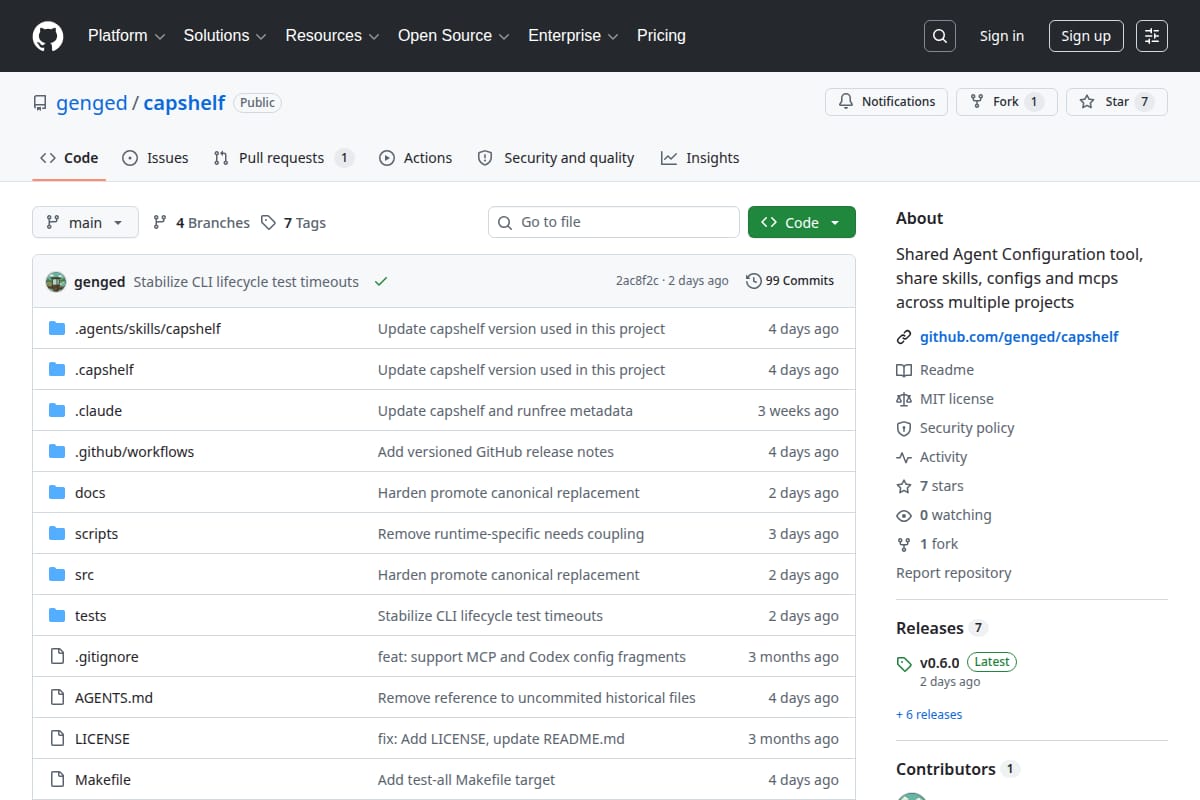Image resolution: width=1200 pixels, height=800 pixels.
Task: Open the + 6 releases link
Action: click(x=929, y=714)
